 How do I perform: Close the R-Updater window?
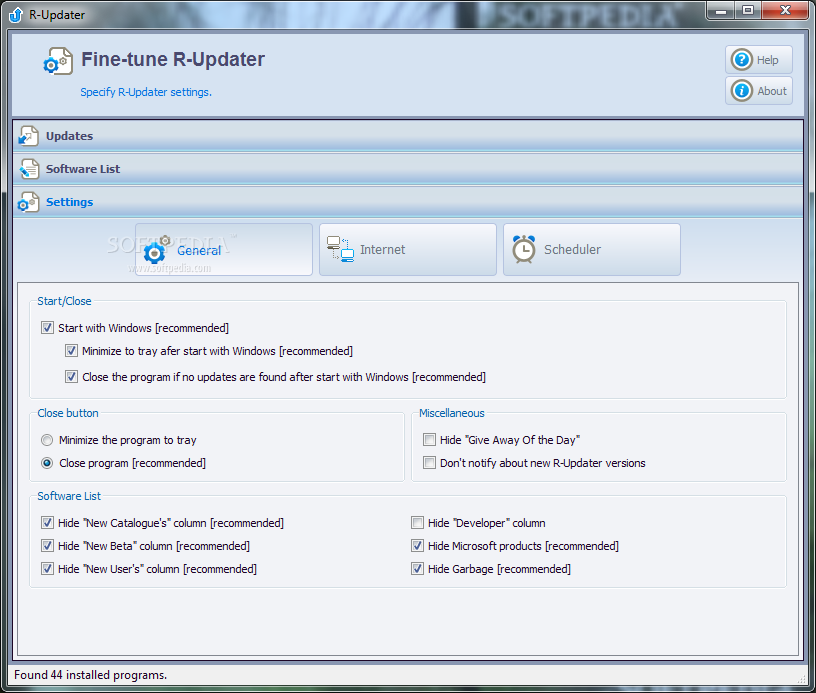pyautogui.click(x=785, y=10)
